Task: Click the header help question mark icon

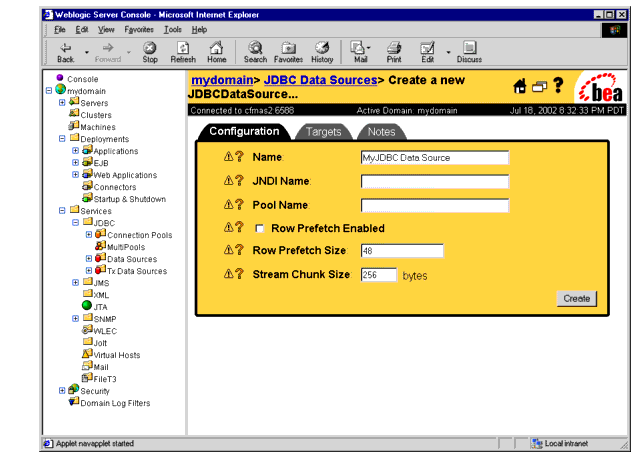Action: pos(558,85)
